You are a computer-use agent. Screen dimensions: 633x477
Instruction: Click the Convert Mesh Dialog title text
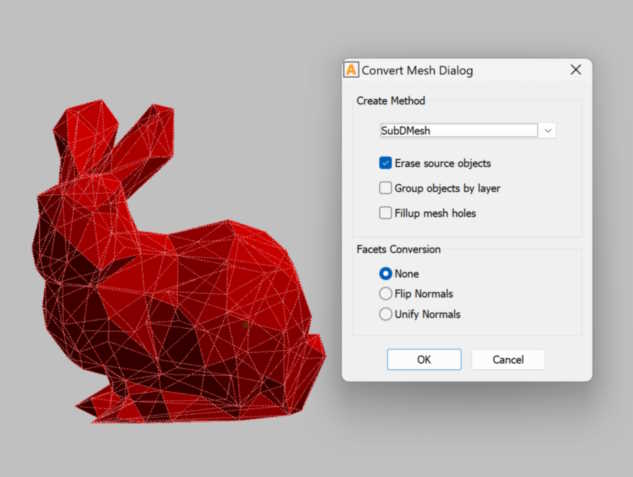point(417,71)
